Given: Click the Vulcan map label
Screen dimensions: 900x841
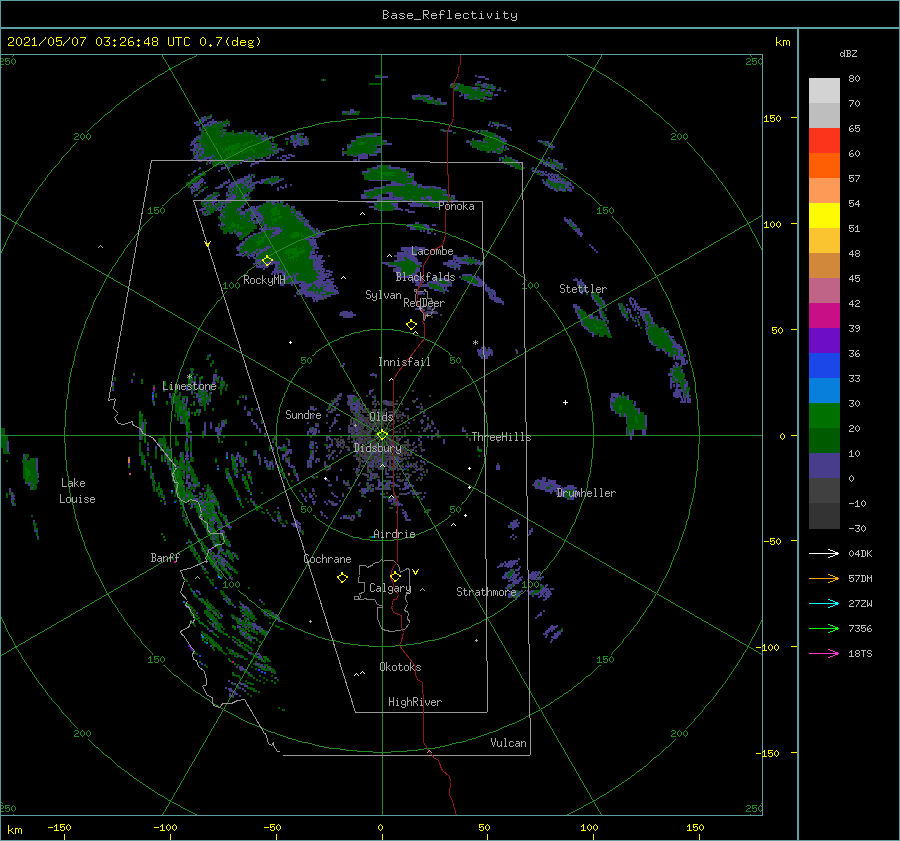Looking at the screenshot, I should point(509,743).
